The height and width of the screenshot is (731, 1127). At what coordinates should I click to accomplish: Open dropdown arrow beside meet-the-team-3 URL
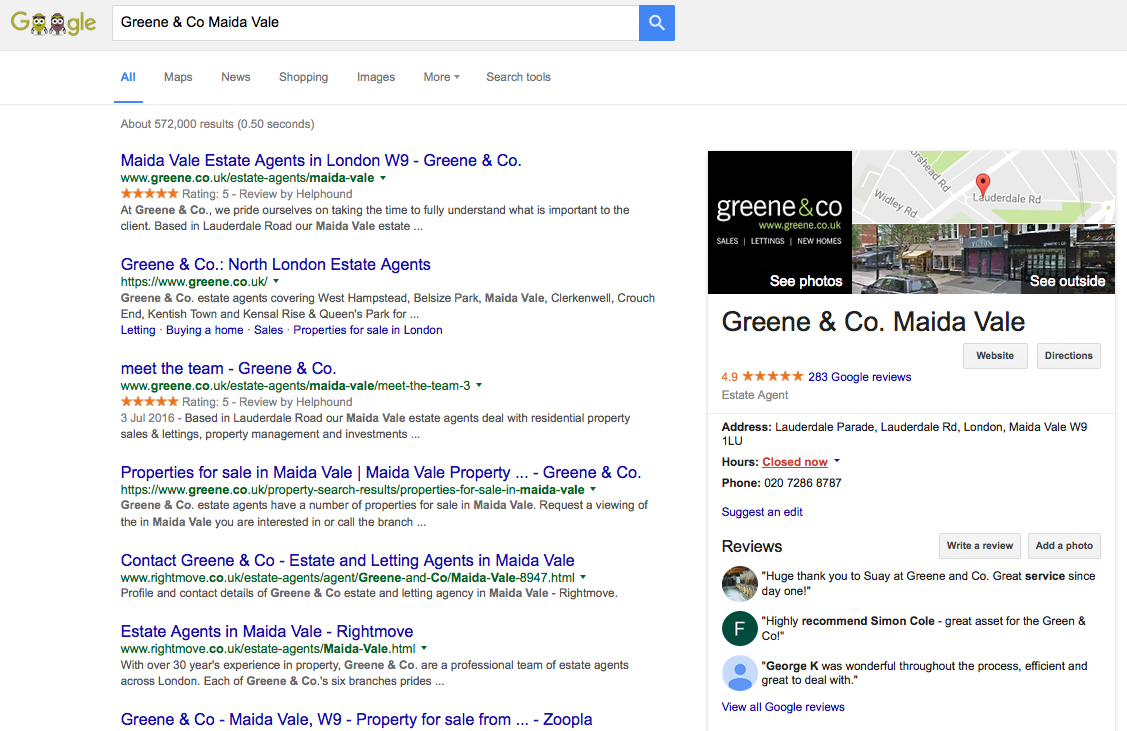point(479,385)
